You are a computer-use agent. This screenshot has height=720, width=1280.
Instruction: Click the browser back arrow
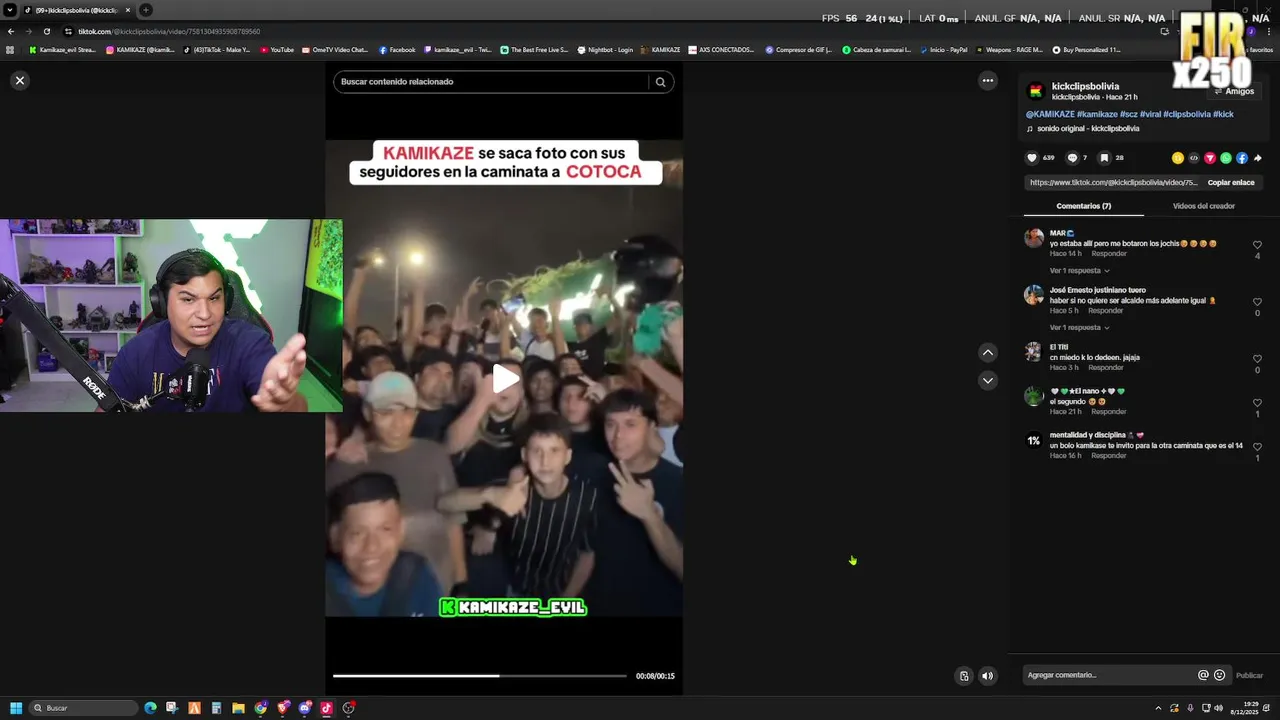coord(11,31)
